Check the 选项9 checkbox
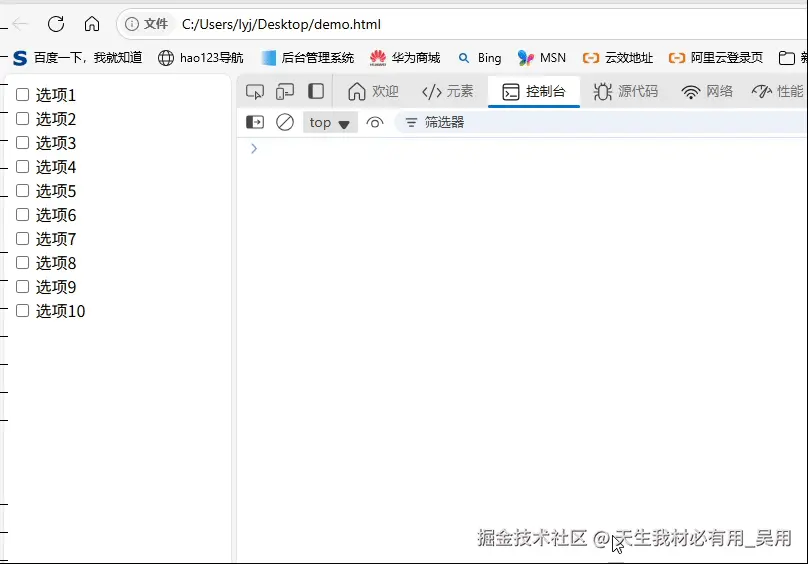Screen dimensions: 808x564 click(x=22, y=287)
